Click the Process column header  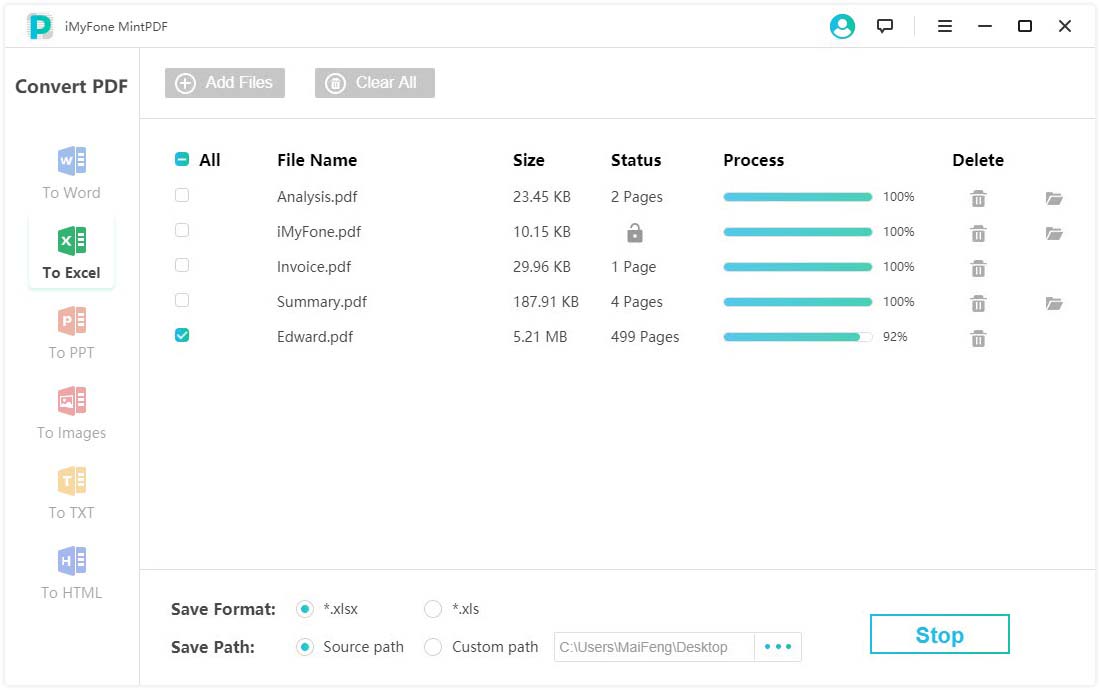point(753,161)
